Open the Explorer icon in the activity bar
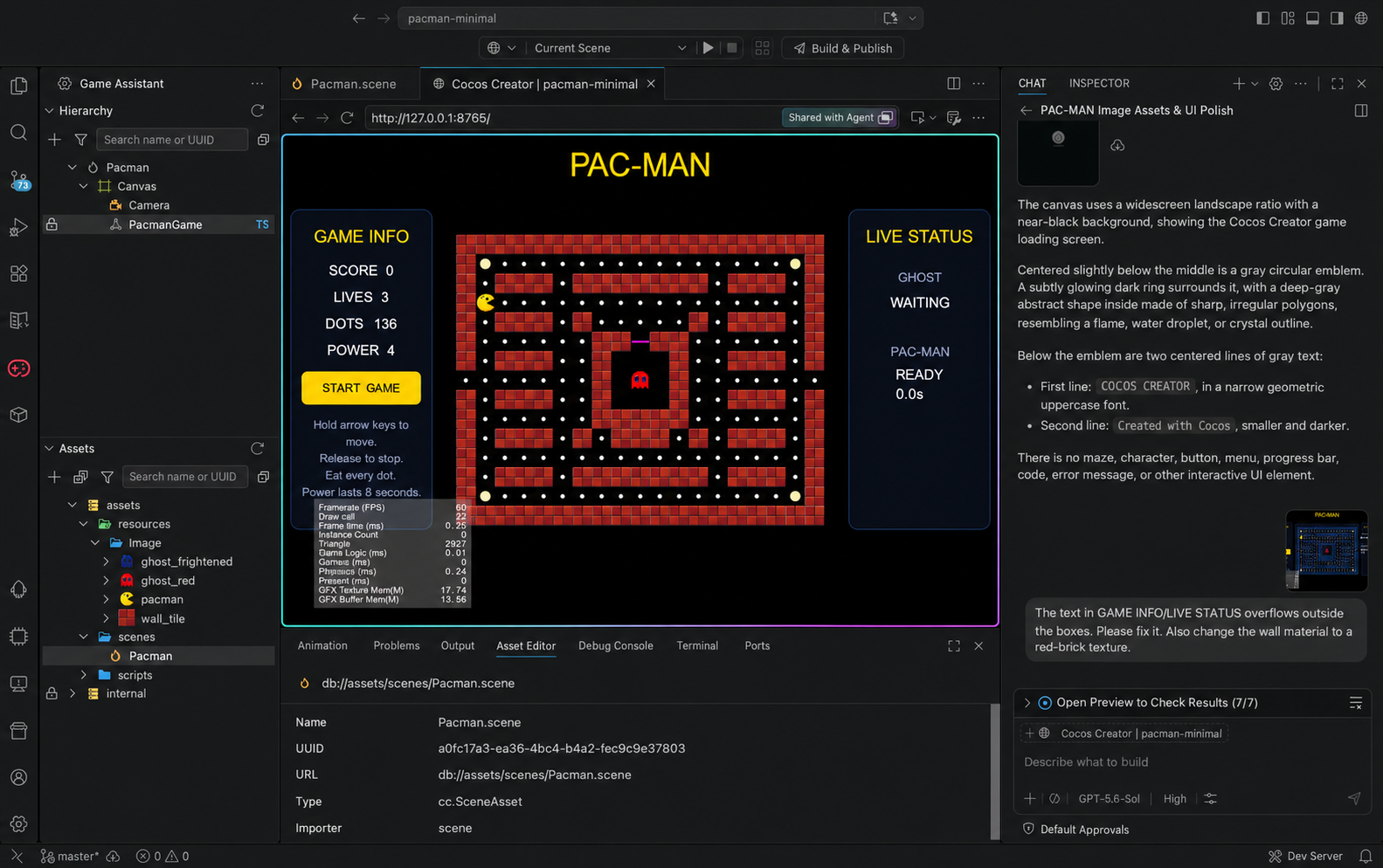The image size is (1383, 868). click(x=18, y=86)
